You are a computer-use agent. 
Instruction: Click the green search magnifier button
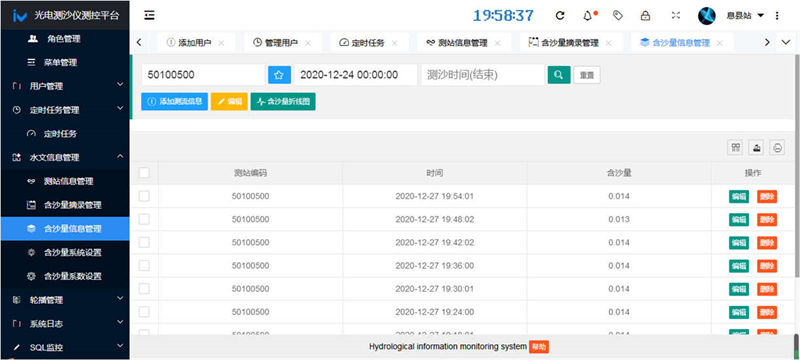(x=559, y=75)
